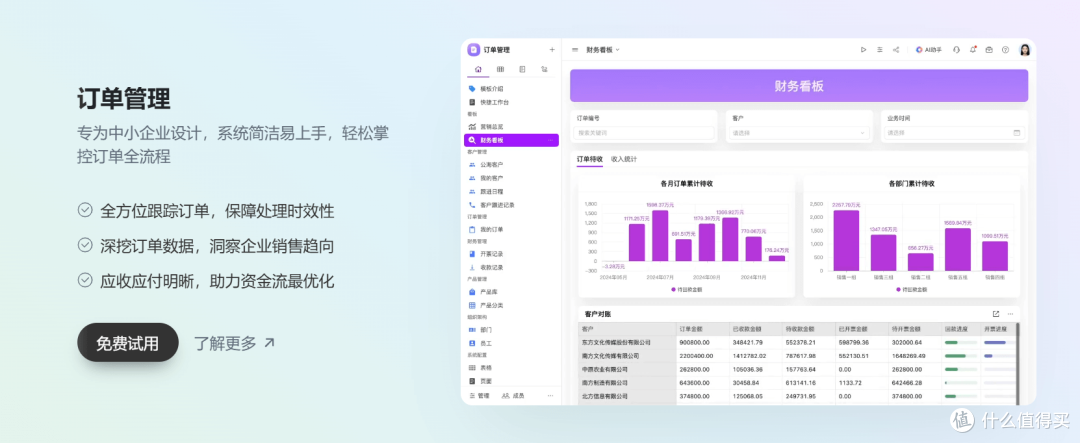Image resolution: width=1080 pixels, height=443 pixels.
Task: Click the list settings icon in top bar
Action: [x=880, y=50]
